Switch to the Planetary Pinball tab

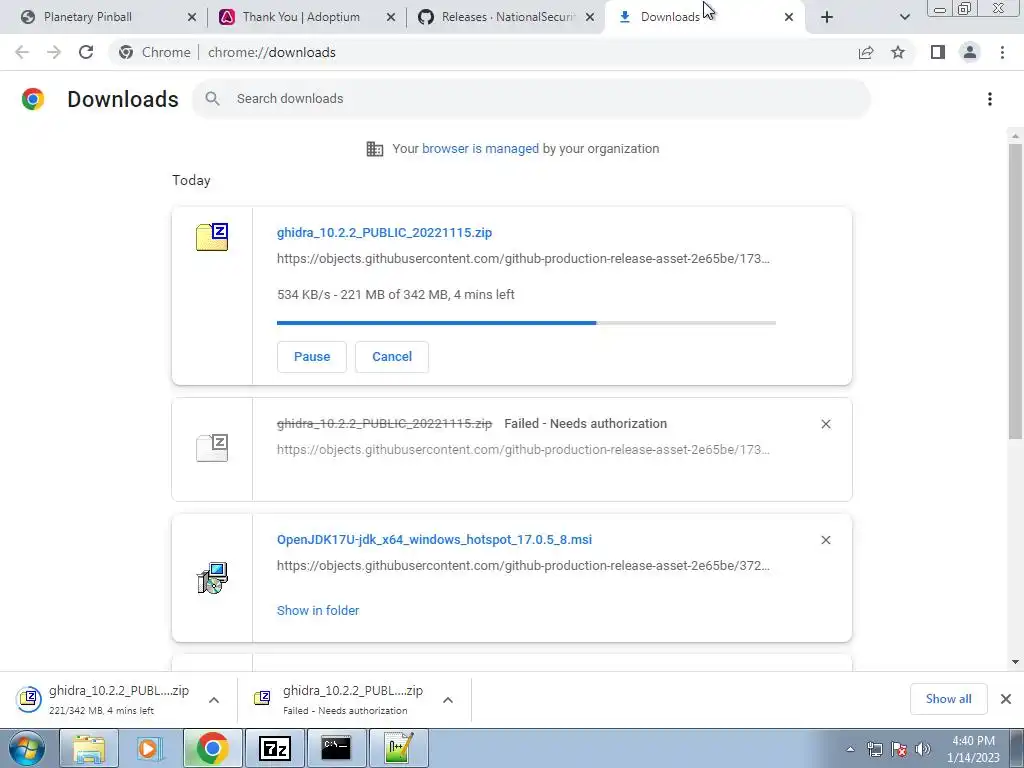click(x=104, y=17)
